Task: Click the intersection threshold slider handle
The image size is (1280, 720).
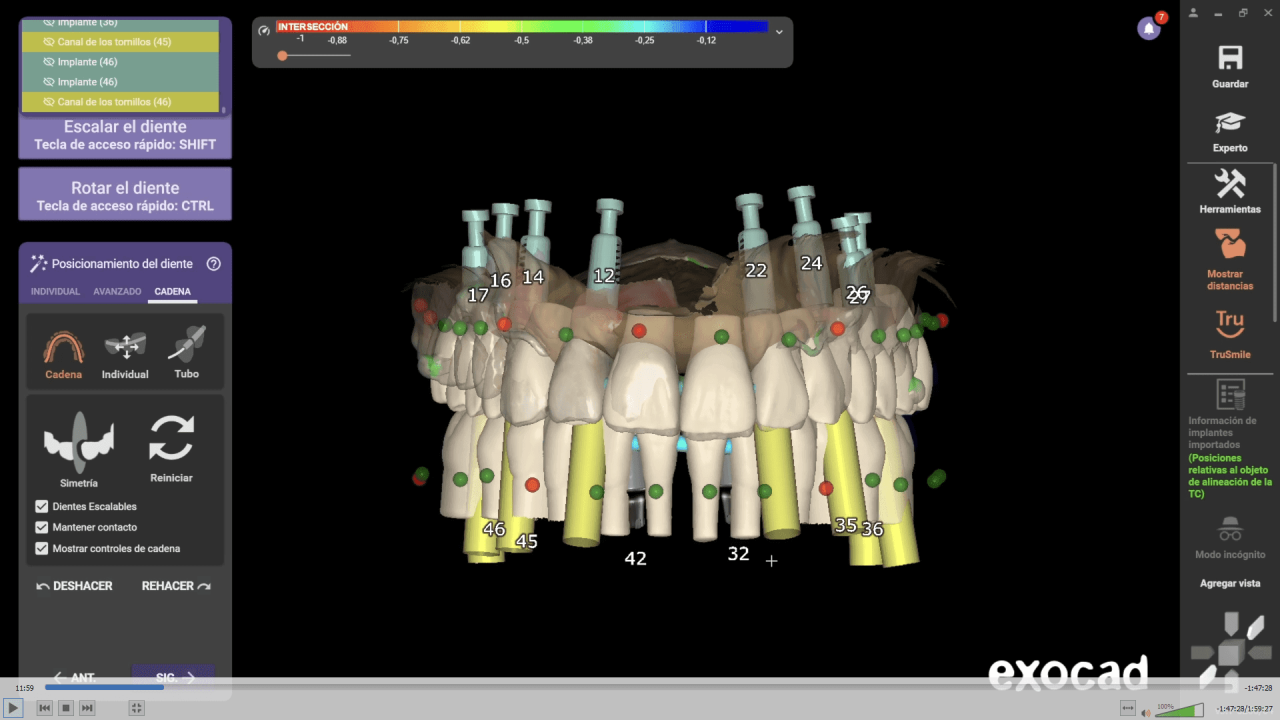Action: click(282, 56)
